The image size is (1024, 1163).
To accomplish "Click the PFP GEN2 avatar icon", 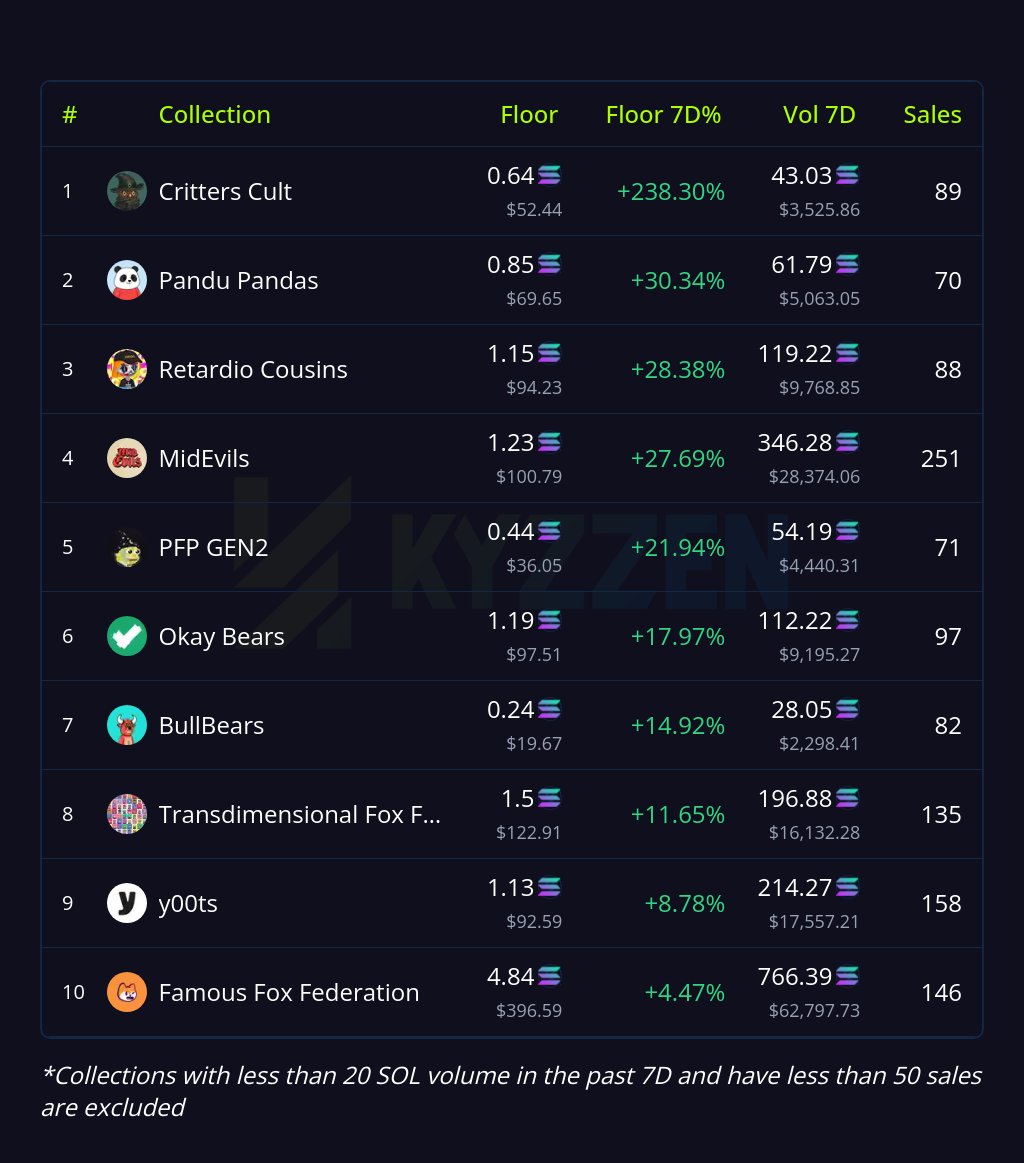I will [x=127, y=547].
